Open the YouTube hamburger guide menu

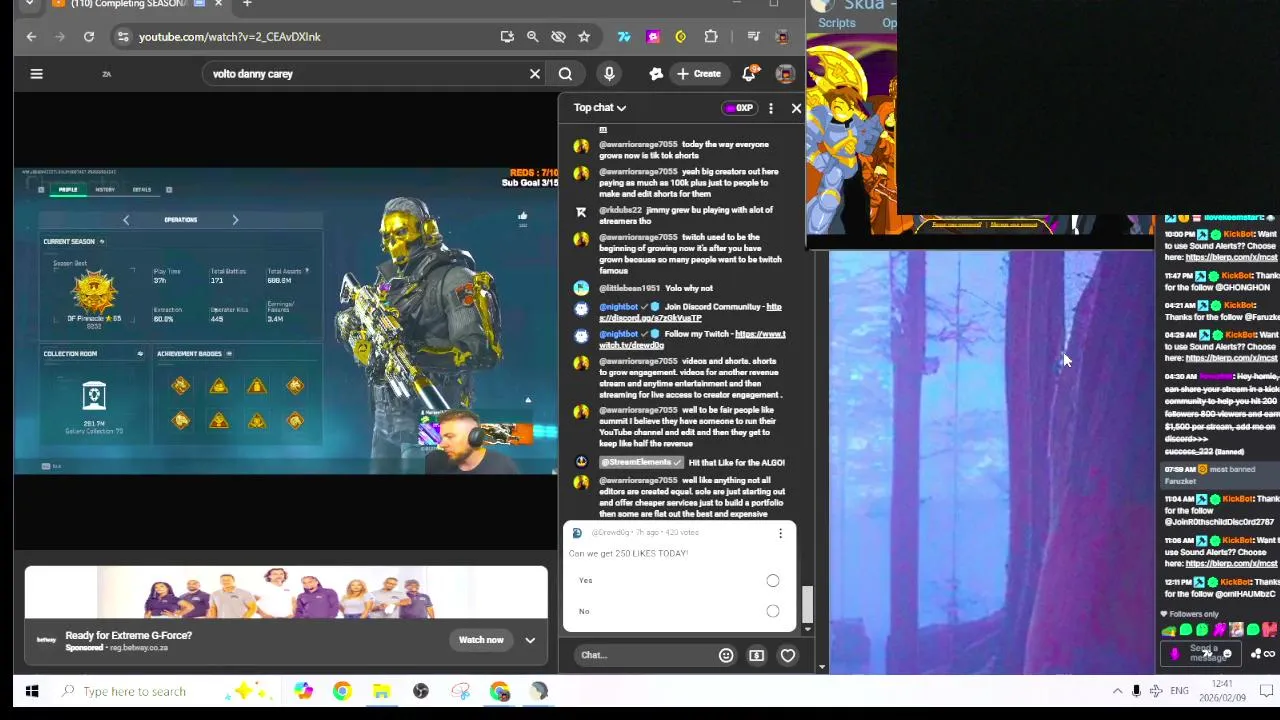click(36, 73)
